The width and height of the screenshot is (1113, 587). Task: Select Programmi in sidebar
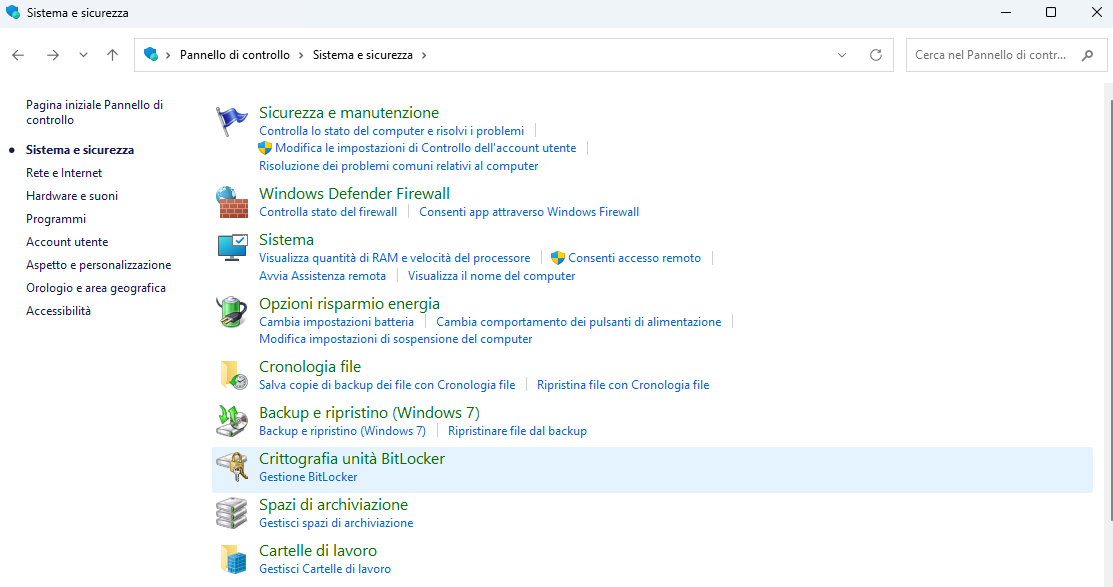click(56, 219)
